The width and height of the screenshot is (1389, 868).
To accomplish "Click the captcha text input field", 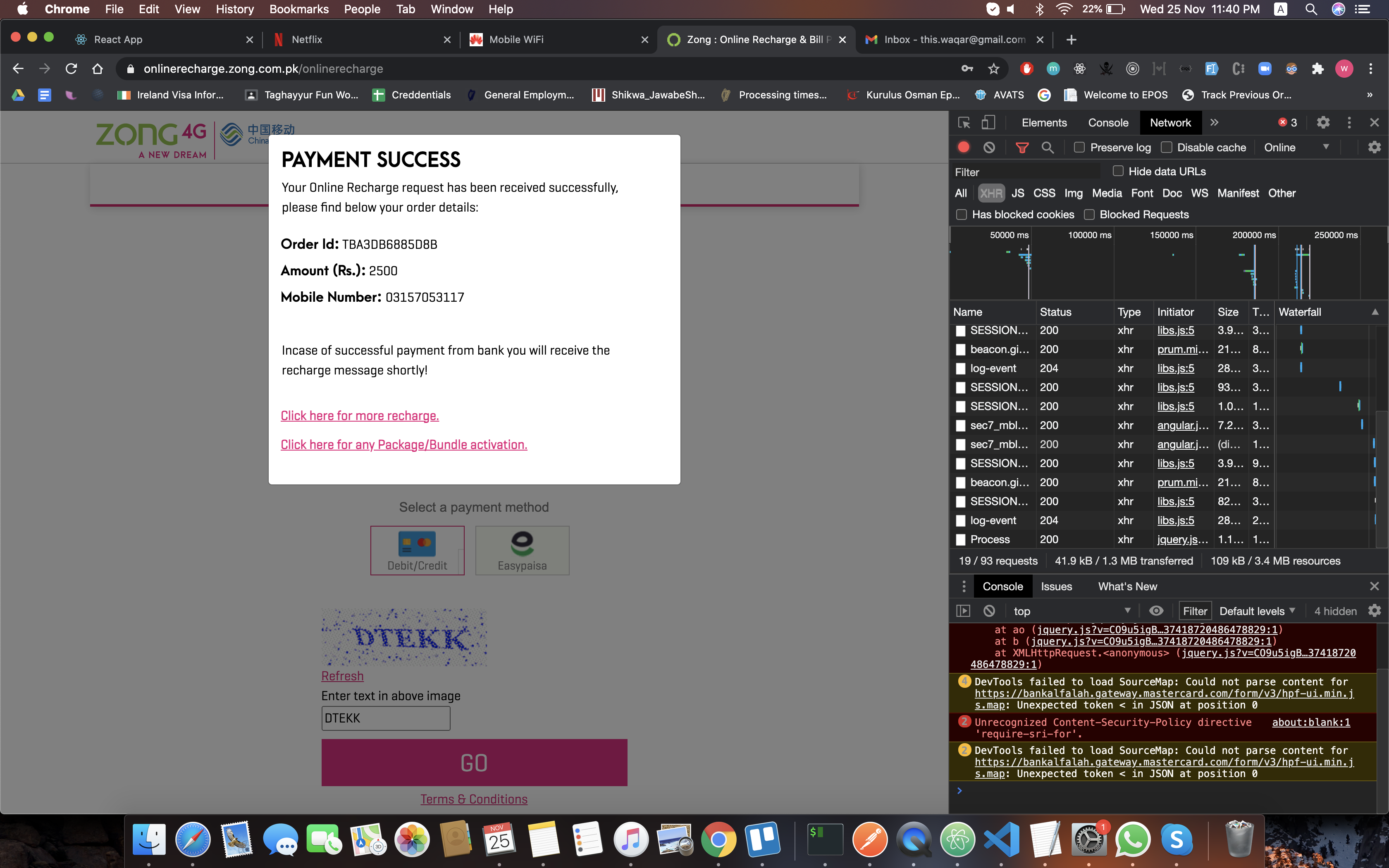I will [x=386, y=718].
